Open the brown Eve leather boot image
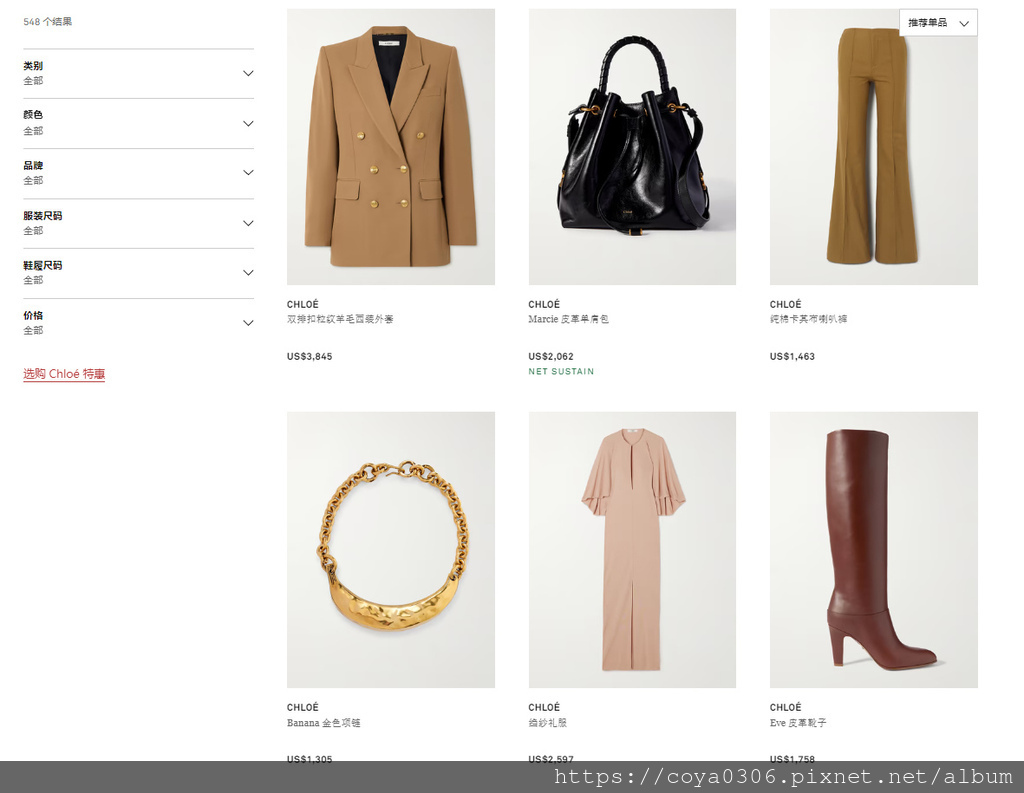 tap(874, 549)
